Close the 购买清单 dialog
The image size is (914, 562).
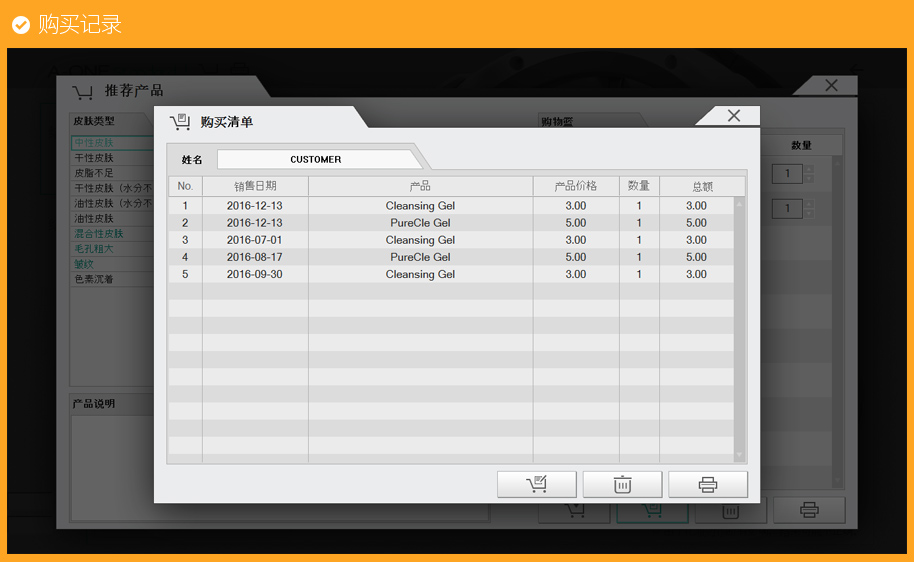click(x=733, y=116)
